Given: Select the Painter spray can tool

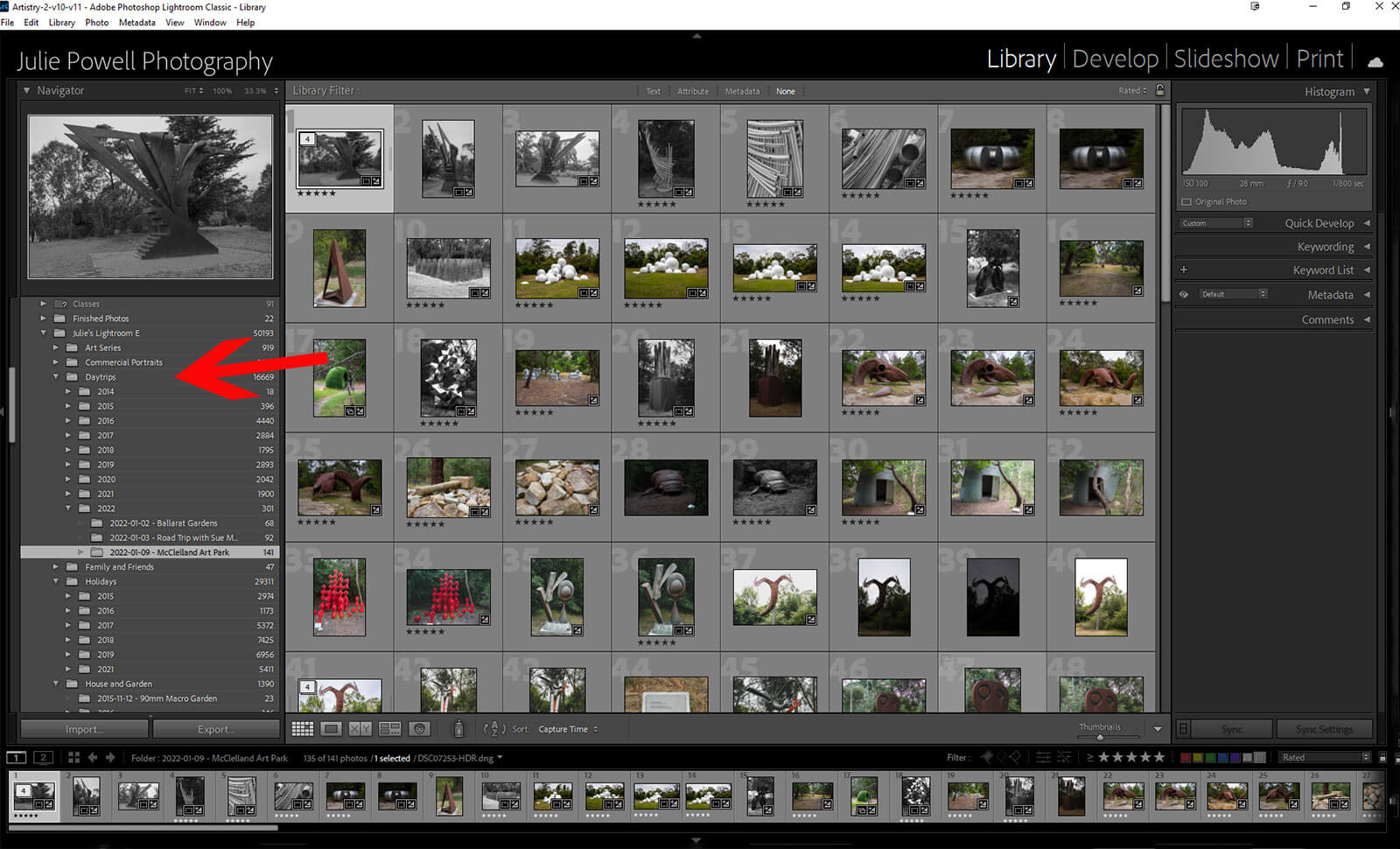Looking at the screenshot, I should [458, 728].
